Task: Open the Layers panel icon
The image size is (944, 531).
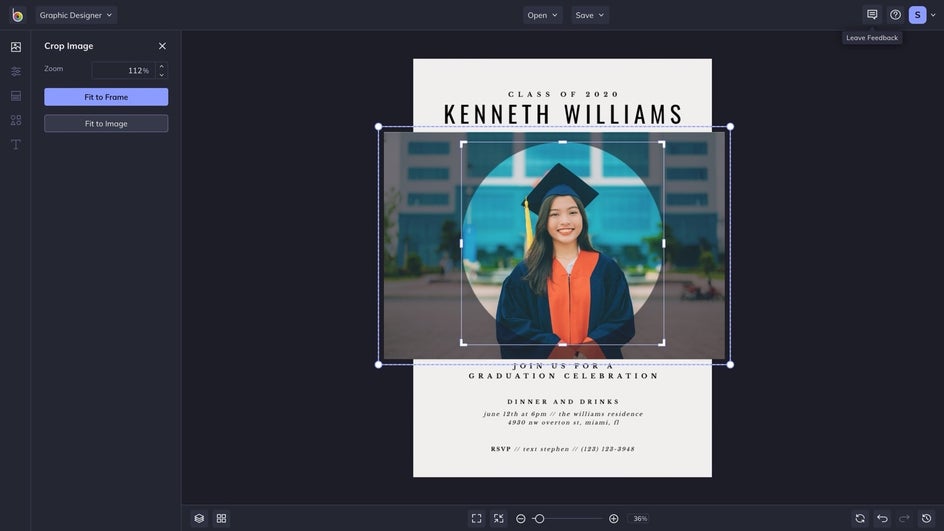Action: pos(199,518)
